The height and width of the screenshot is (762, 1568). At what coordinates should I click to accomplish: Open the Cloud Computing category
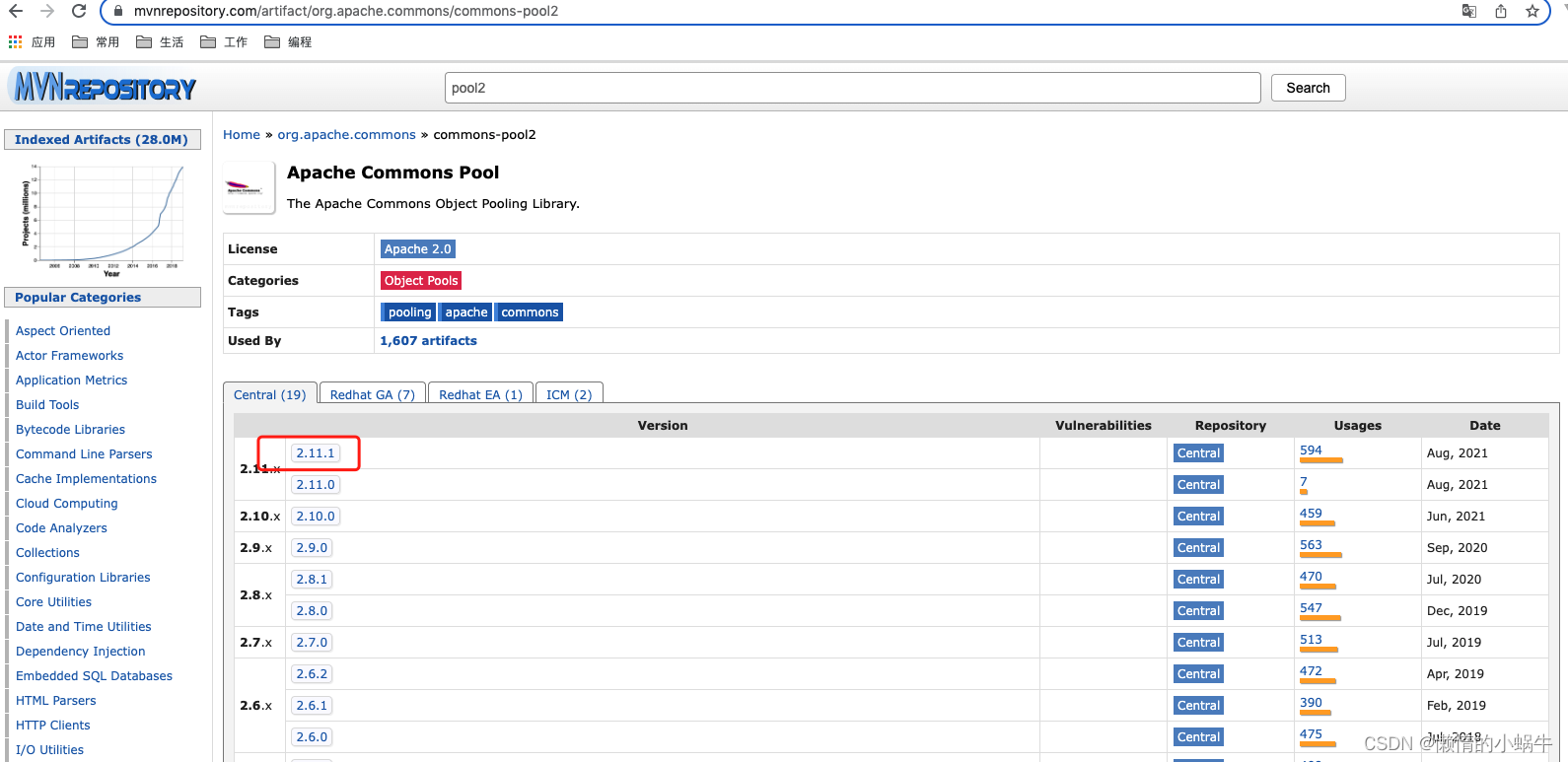(x=67, y=504)
